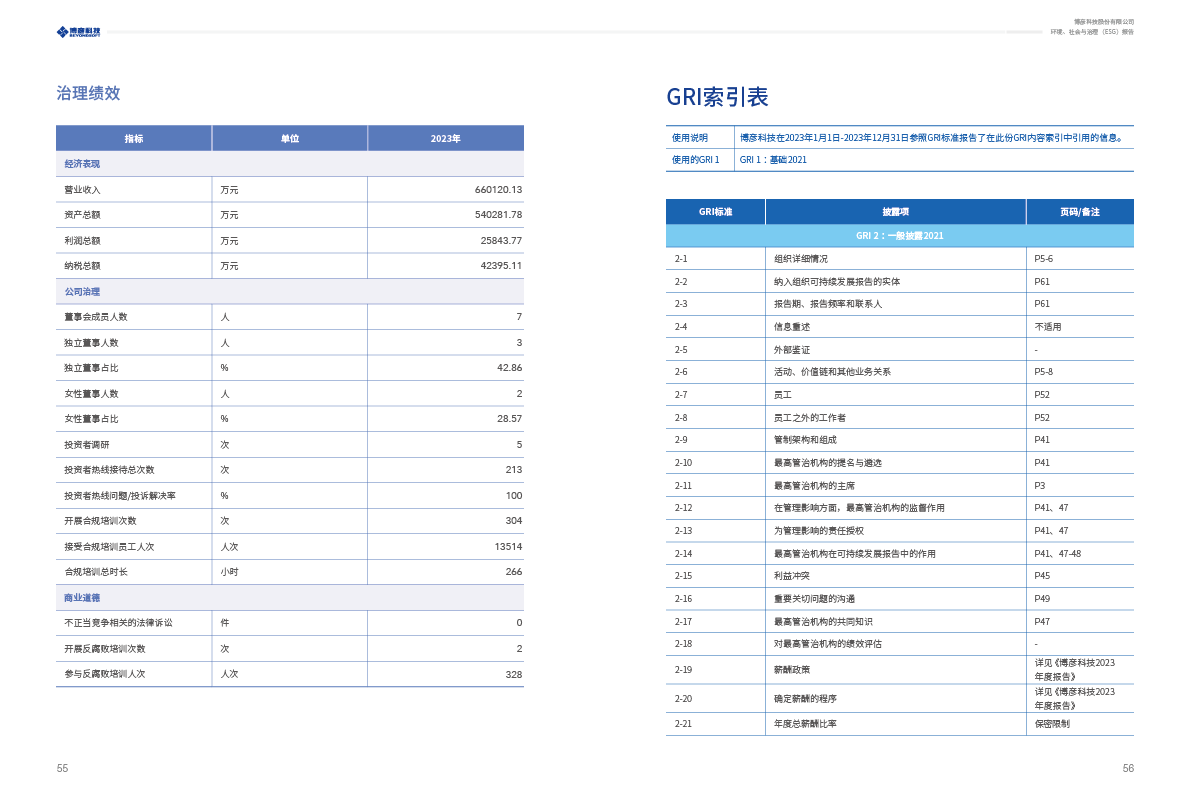Click the 经济表现 category row
This screenshot has height=808, width=1191.
(82, 164)
